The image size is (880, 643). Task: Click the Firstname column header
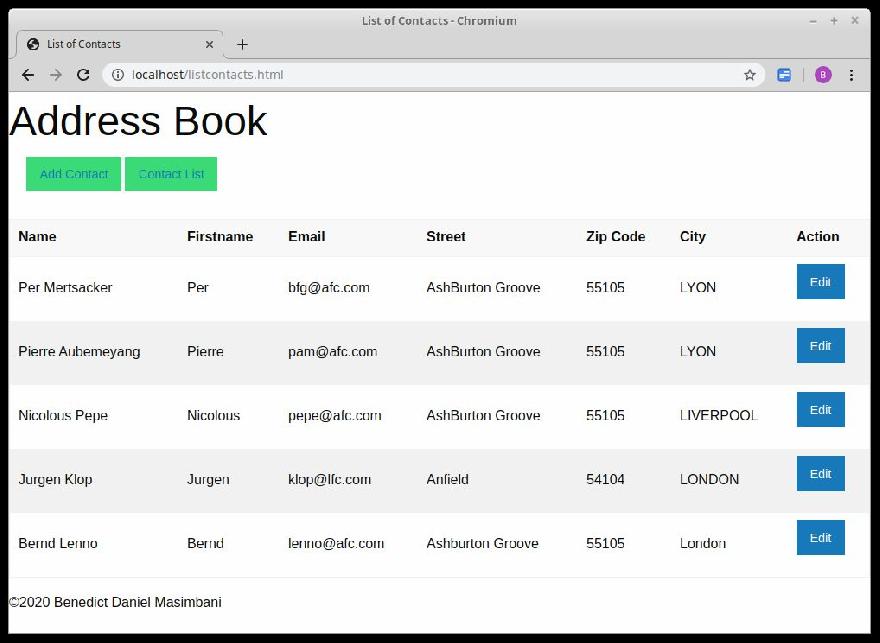(220, 236)
